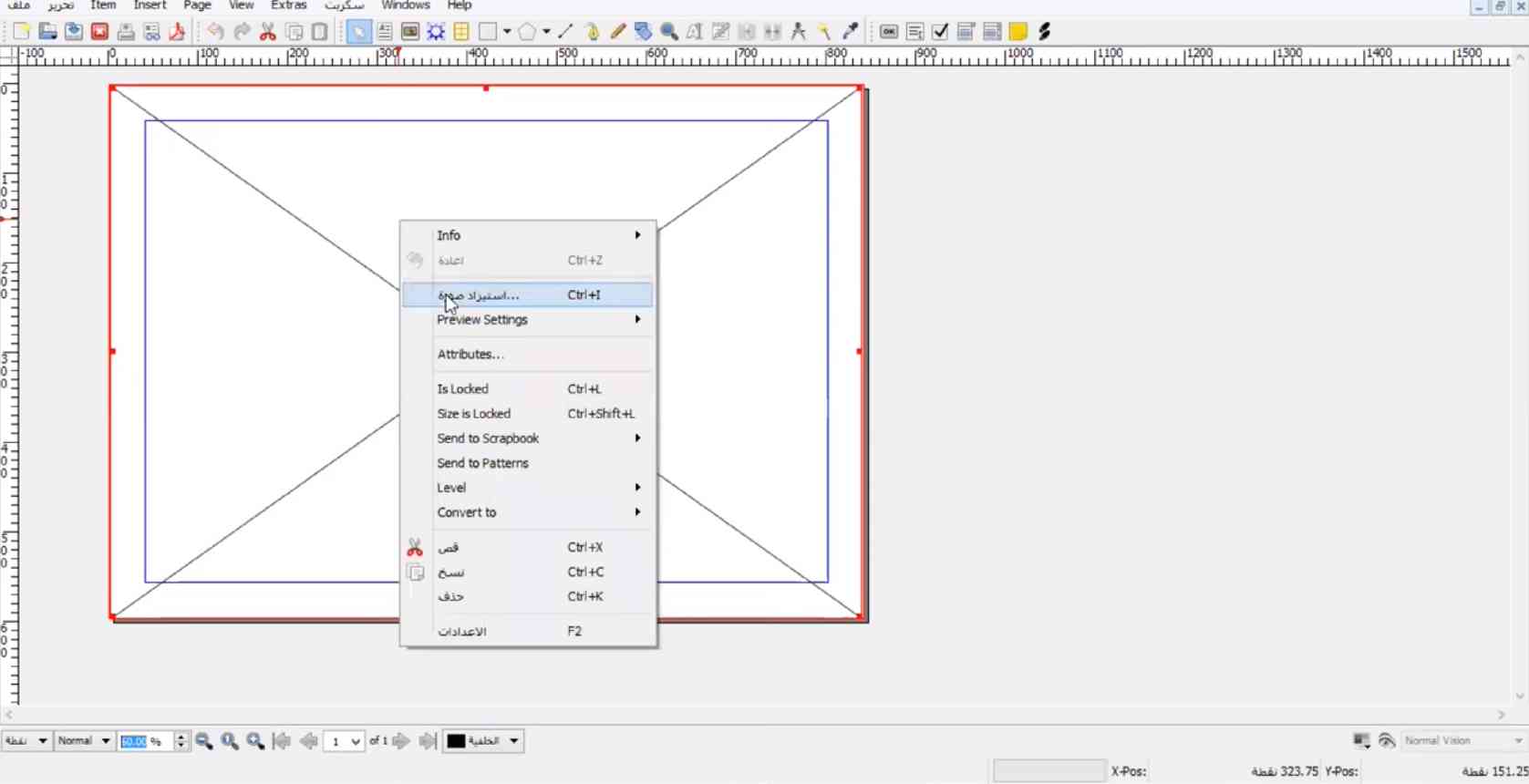This screenshot has width=1529, height=784.
Task: Insert a PDF link annotation
Action: point(1045,32)
